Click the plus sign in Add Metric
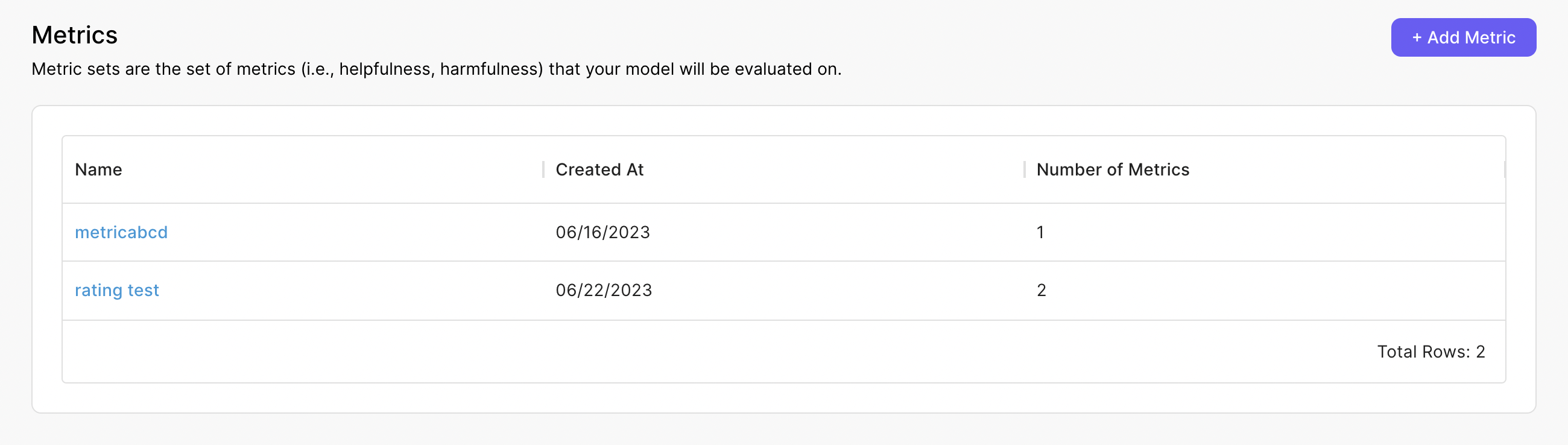 (1417, 38)
